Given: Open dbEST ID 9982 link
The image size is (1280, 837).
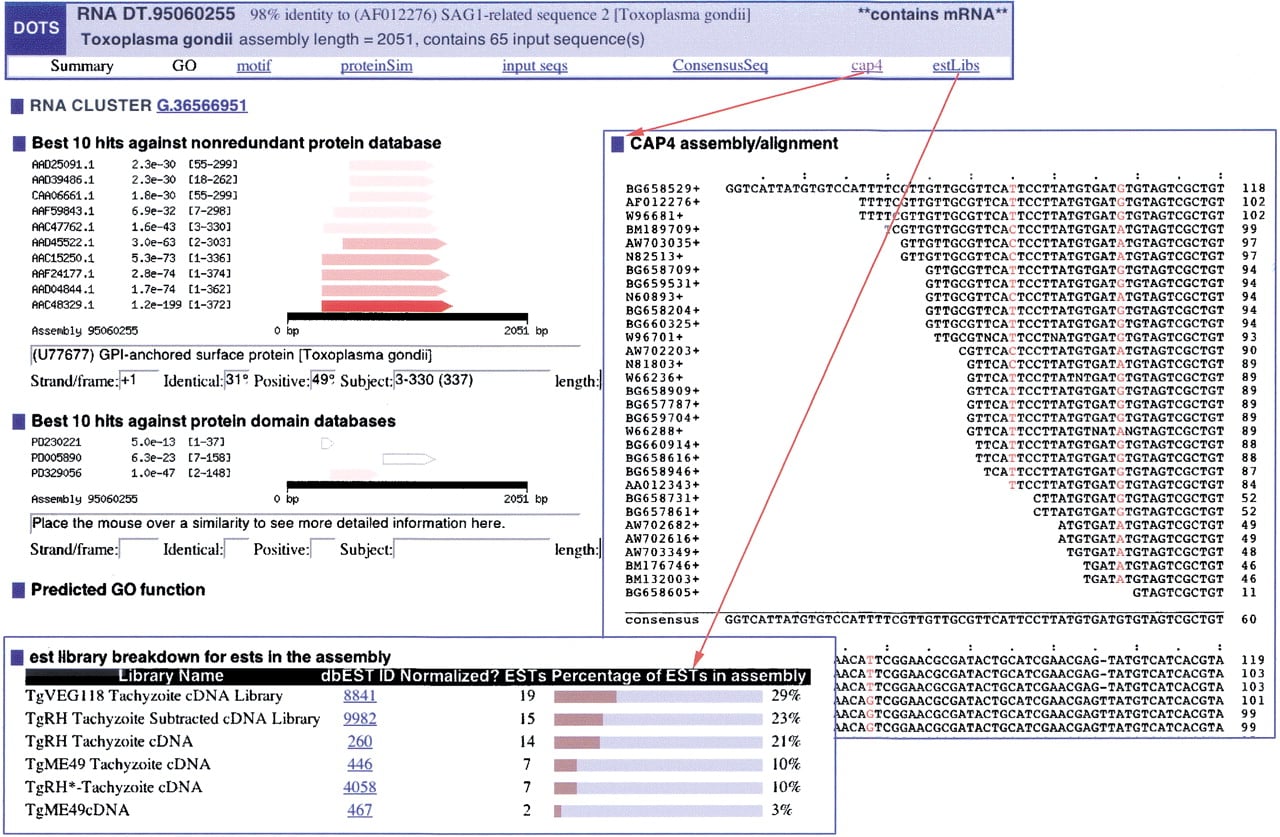Looking at the screenshot, I should pyautogui.click(x=360, y=719).
